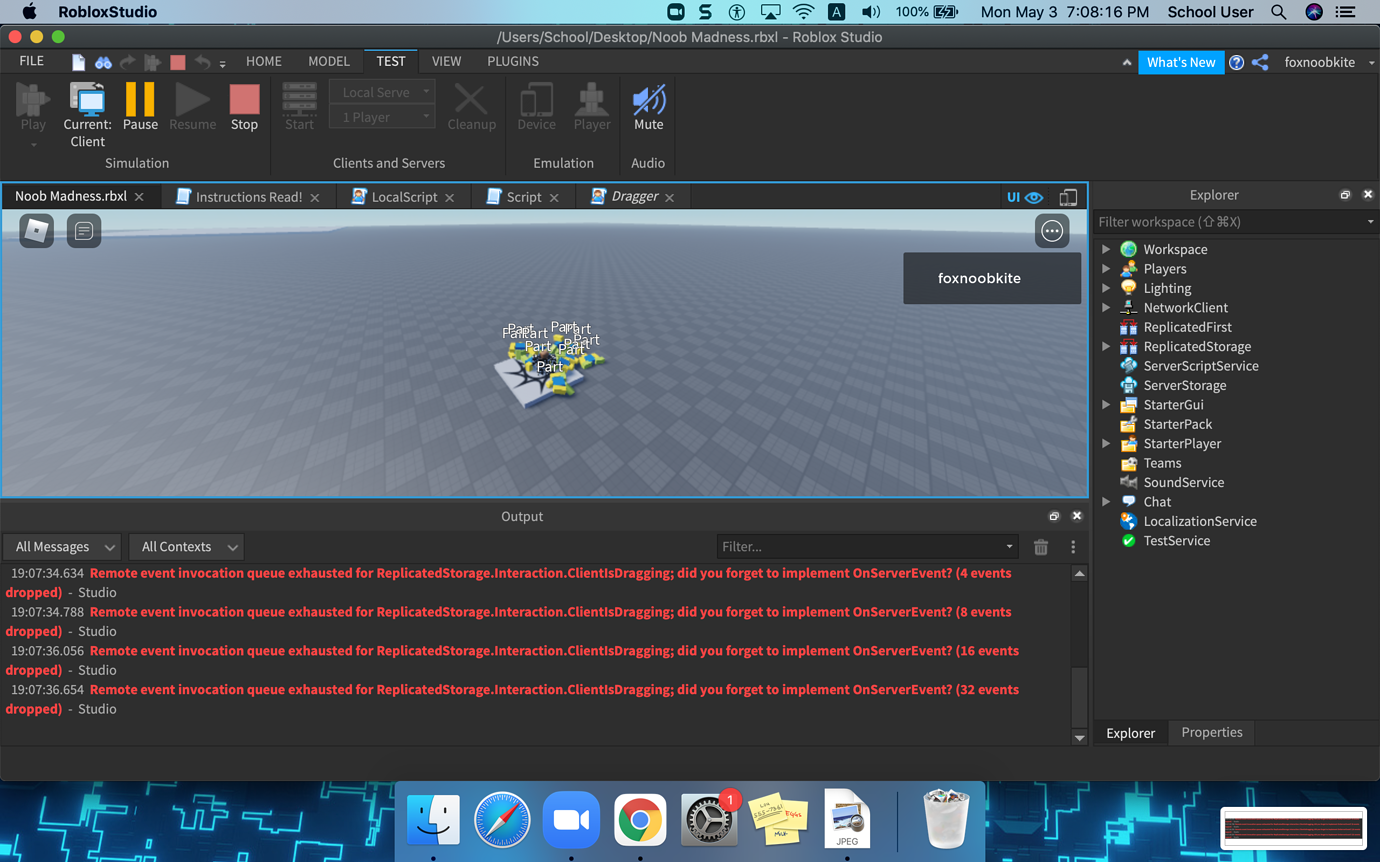Click the Roblox logo icon in the viewport
Image resolution: width=1380 pixels, height=862 pixels.
(x=36, y=230)
